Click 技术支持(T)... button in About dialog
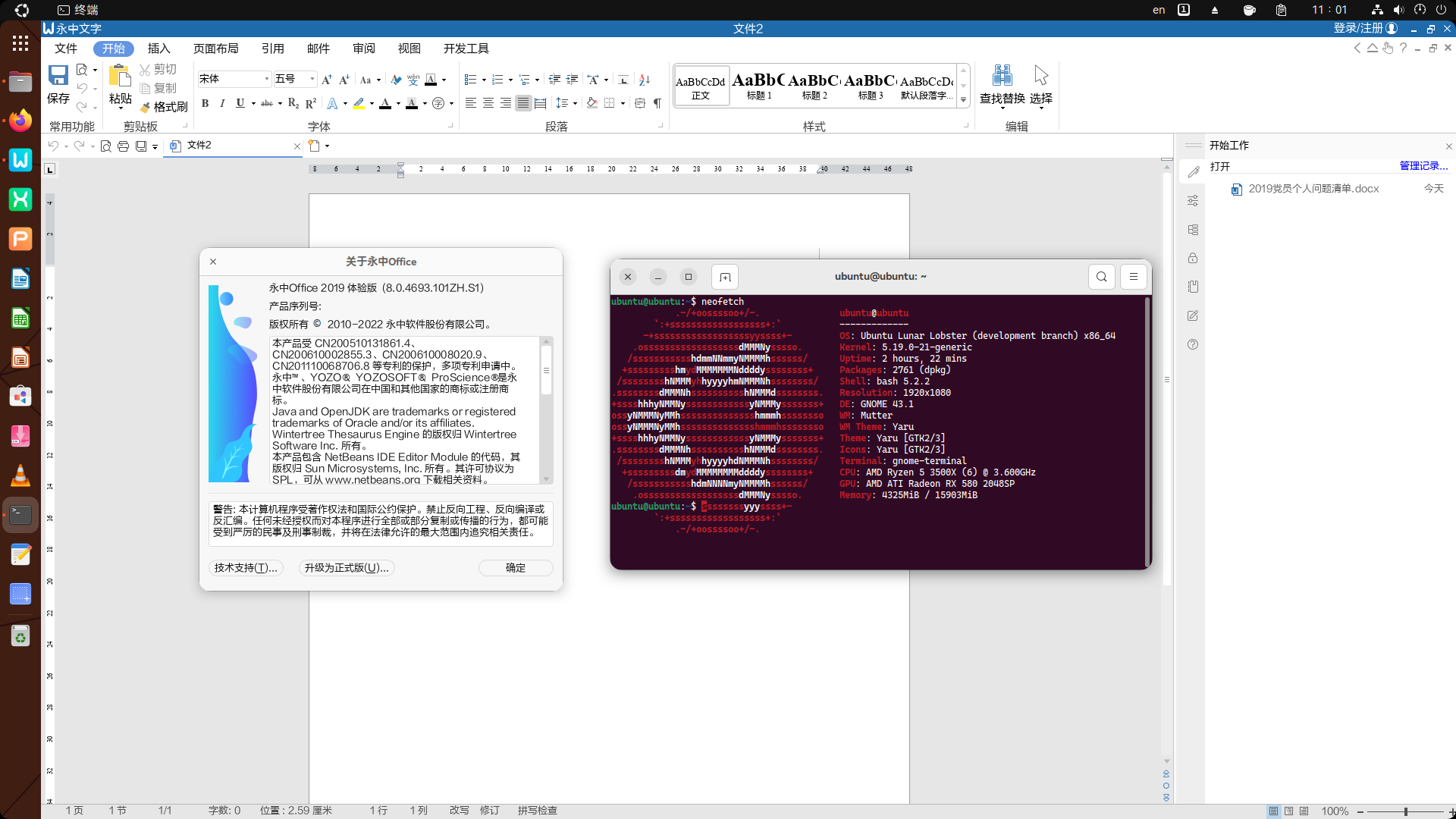Screen dimensions: 1456x819 246,568
